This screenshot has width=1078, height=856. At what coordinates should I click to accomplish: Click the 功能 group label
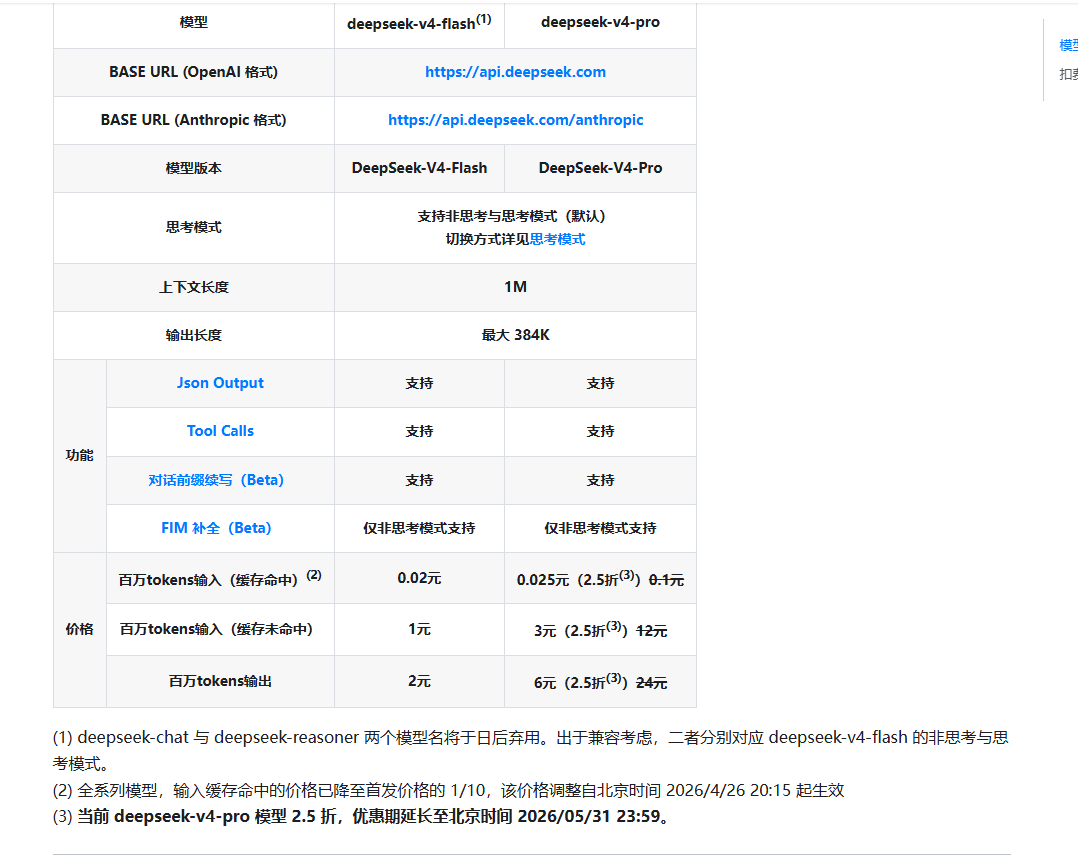coord(80,455)
